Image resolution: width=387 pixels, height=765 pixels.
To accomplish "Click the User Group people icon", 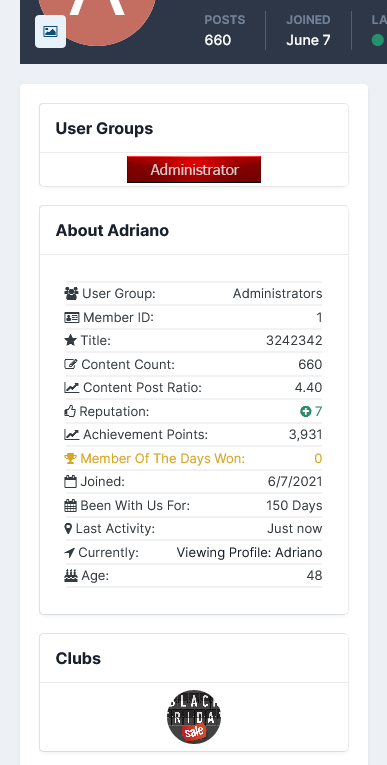I will point(72,294).
